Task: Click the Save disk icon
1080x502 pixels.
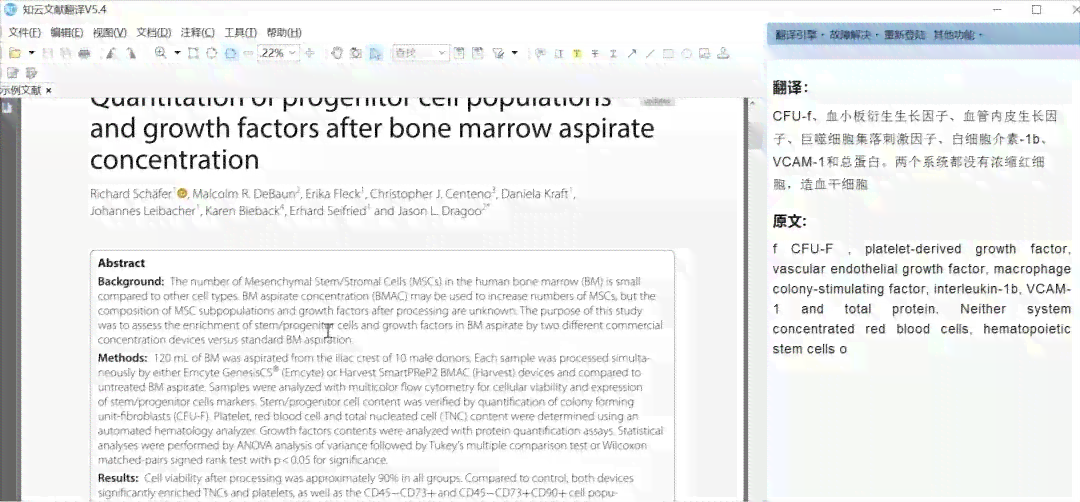Action: click(x=49, y=53)
